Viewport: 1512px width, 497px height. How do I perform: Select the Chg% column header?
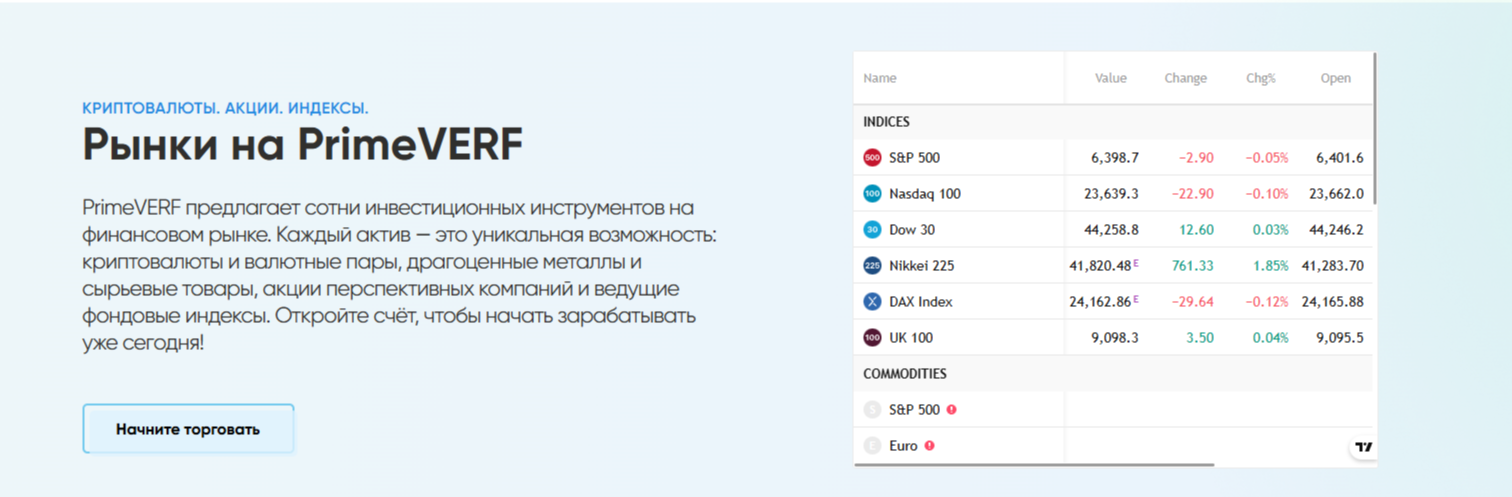(1260, 78)
